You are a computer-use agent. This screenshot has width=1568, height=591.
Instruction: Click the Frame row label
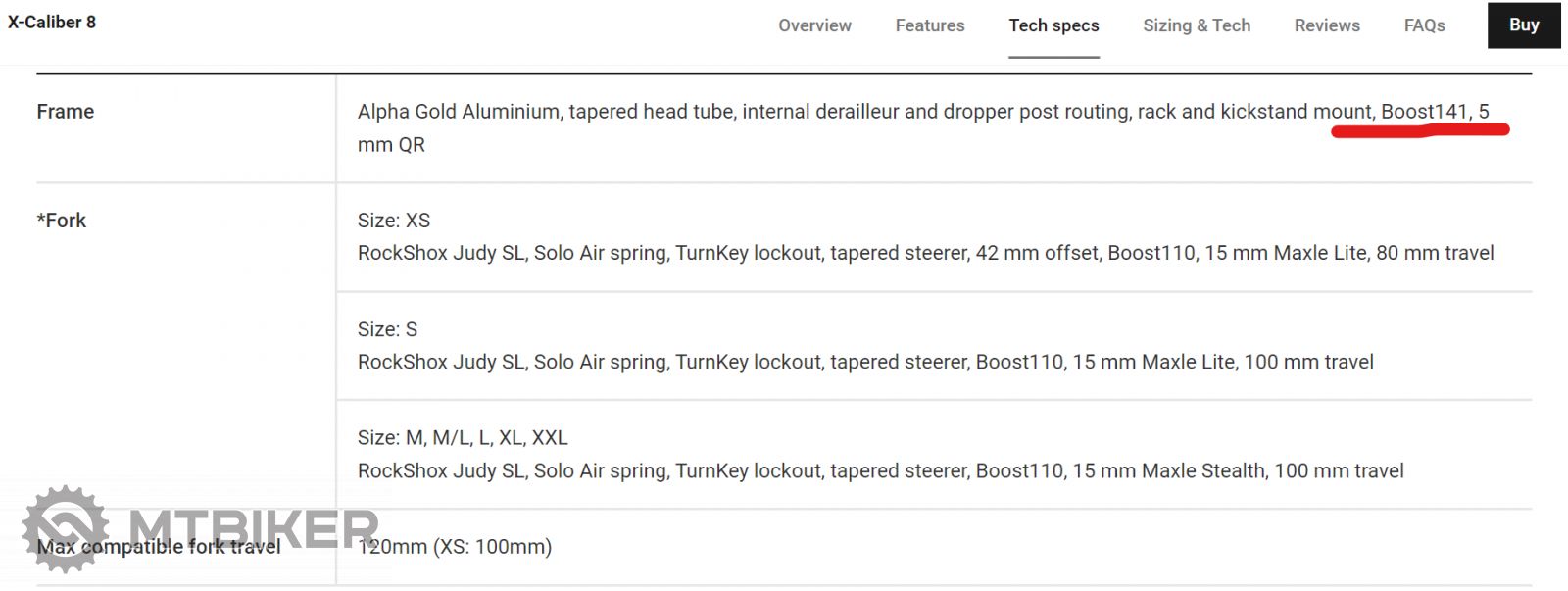(x=66, y=112)
